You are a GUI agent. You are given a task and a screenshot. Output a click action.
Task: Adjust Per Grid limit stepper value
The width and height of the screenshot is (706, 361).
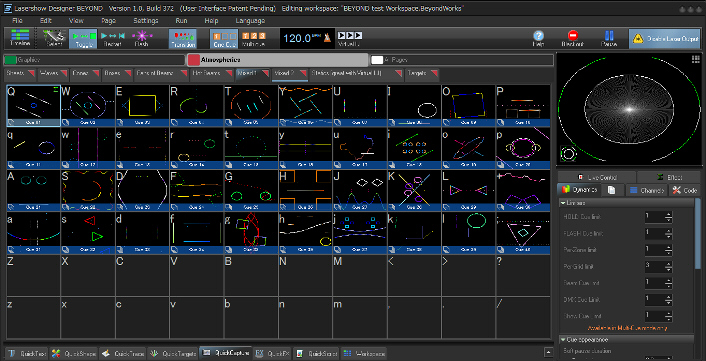click(668, 266)
